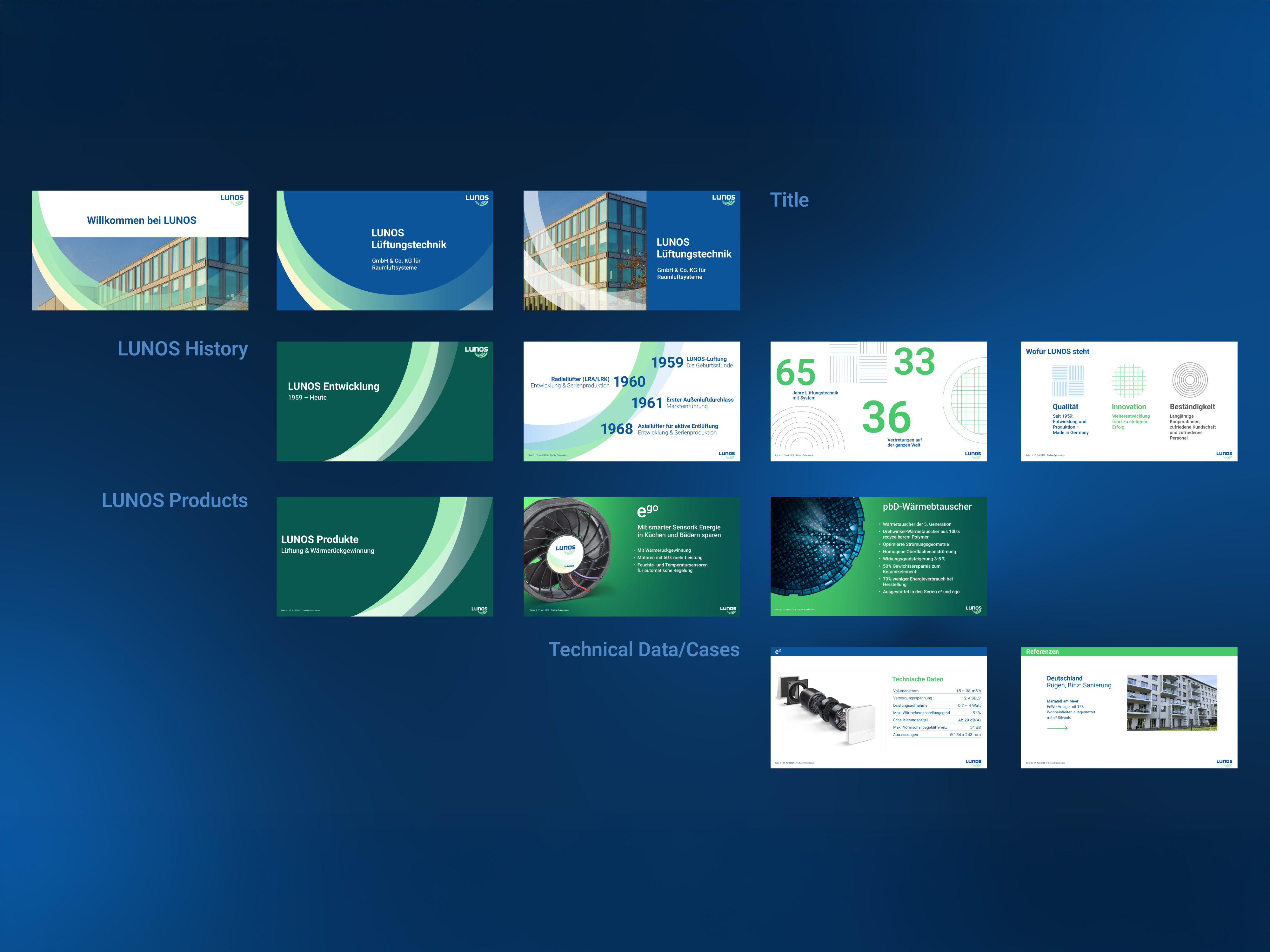Click the LUNOS History section heading
The width and height of the screenshot is (1270, 952).
[183, 348]
